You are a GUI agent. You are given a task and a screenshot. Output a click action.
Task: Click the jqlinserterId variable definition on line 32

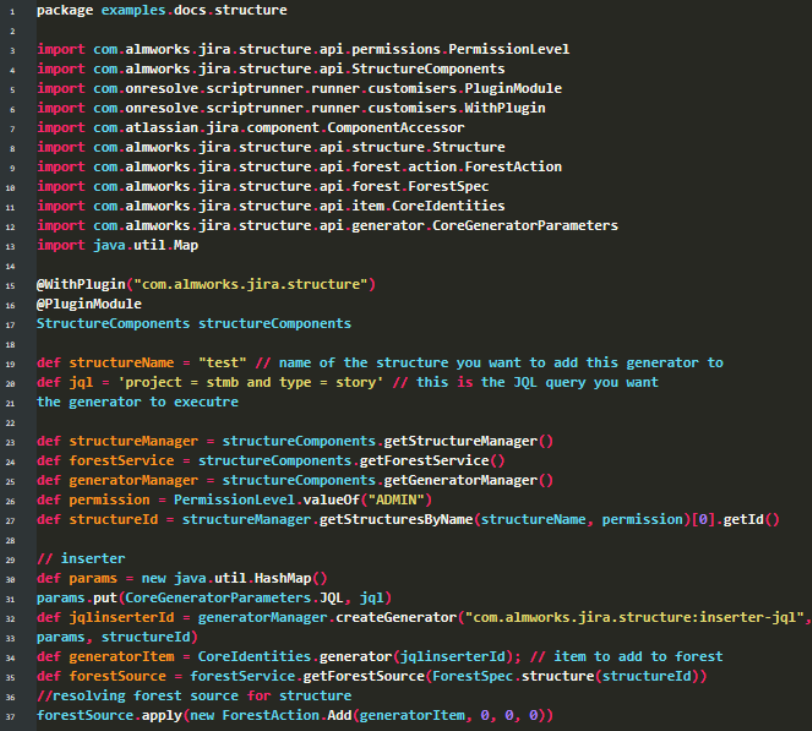pyautogui.click(x=121, y=618)
